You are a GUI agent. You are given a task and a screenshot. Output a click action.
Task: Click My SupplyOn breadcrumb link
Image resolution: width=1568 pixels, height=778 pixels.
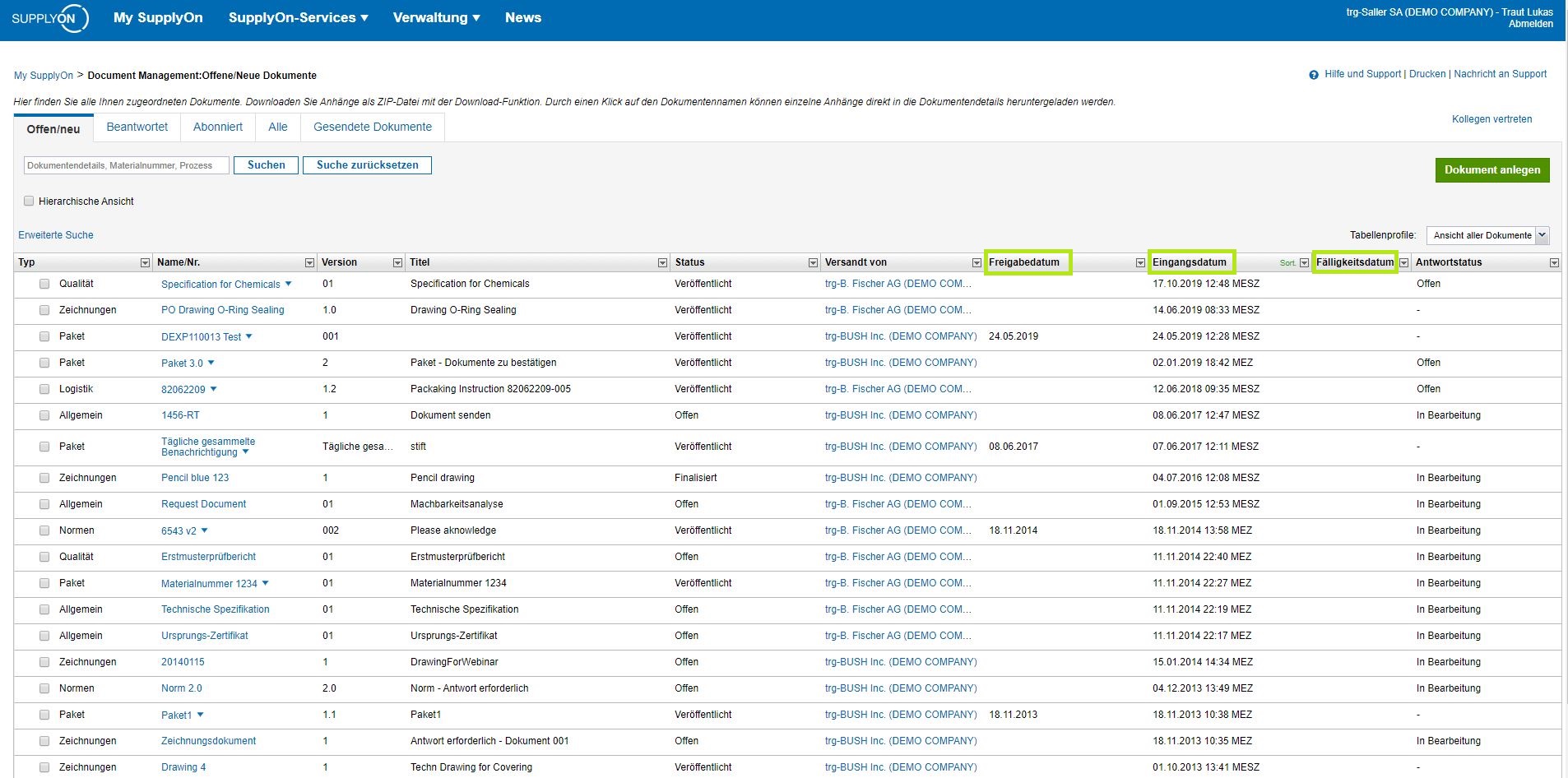click(44, 76)
